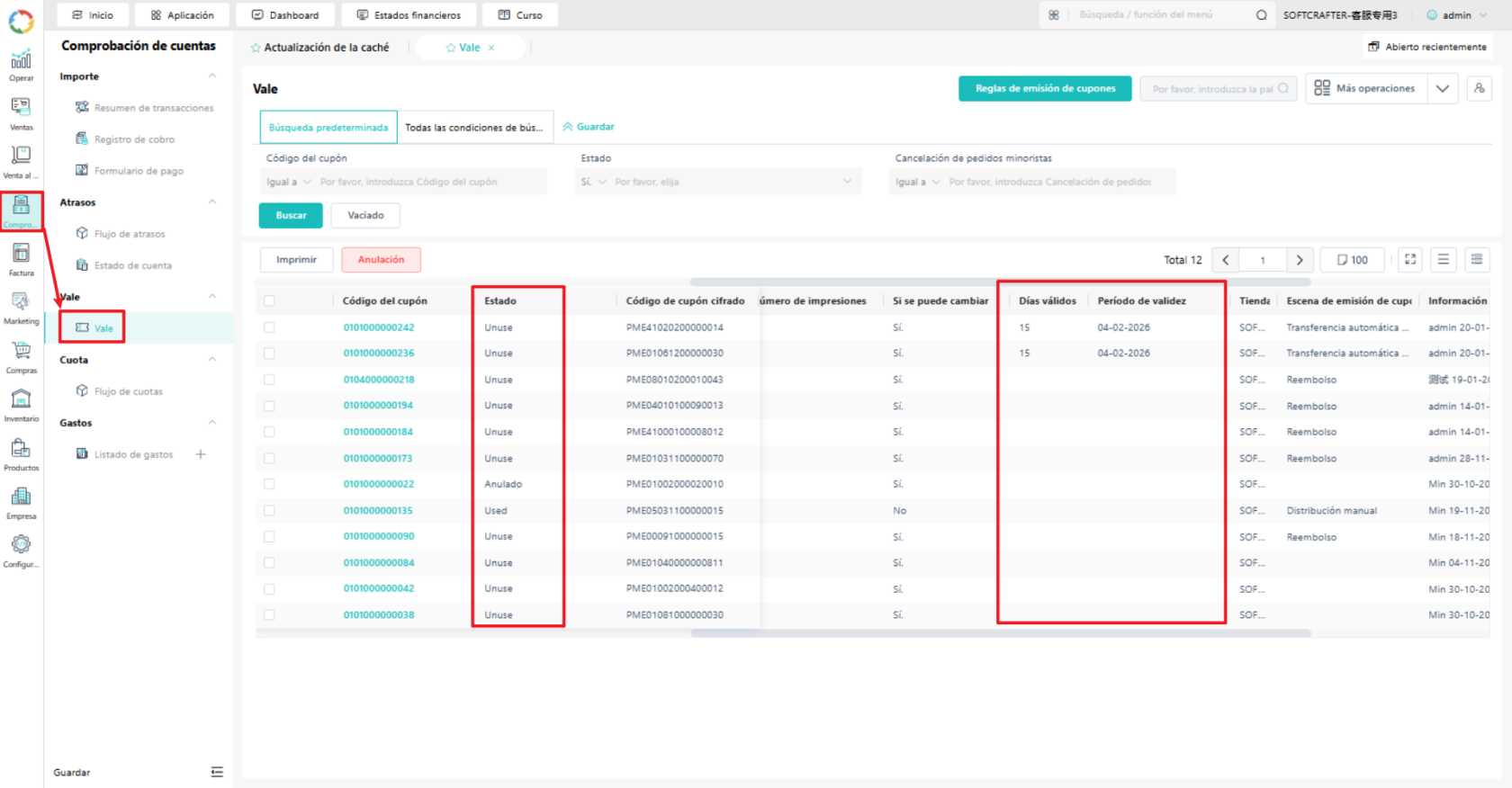Check the box for coupon 0101000000022
Viewport: 1512px width, 788px height.
[x=269, y=484]
